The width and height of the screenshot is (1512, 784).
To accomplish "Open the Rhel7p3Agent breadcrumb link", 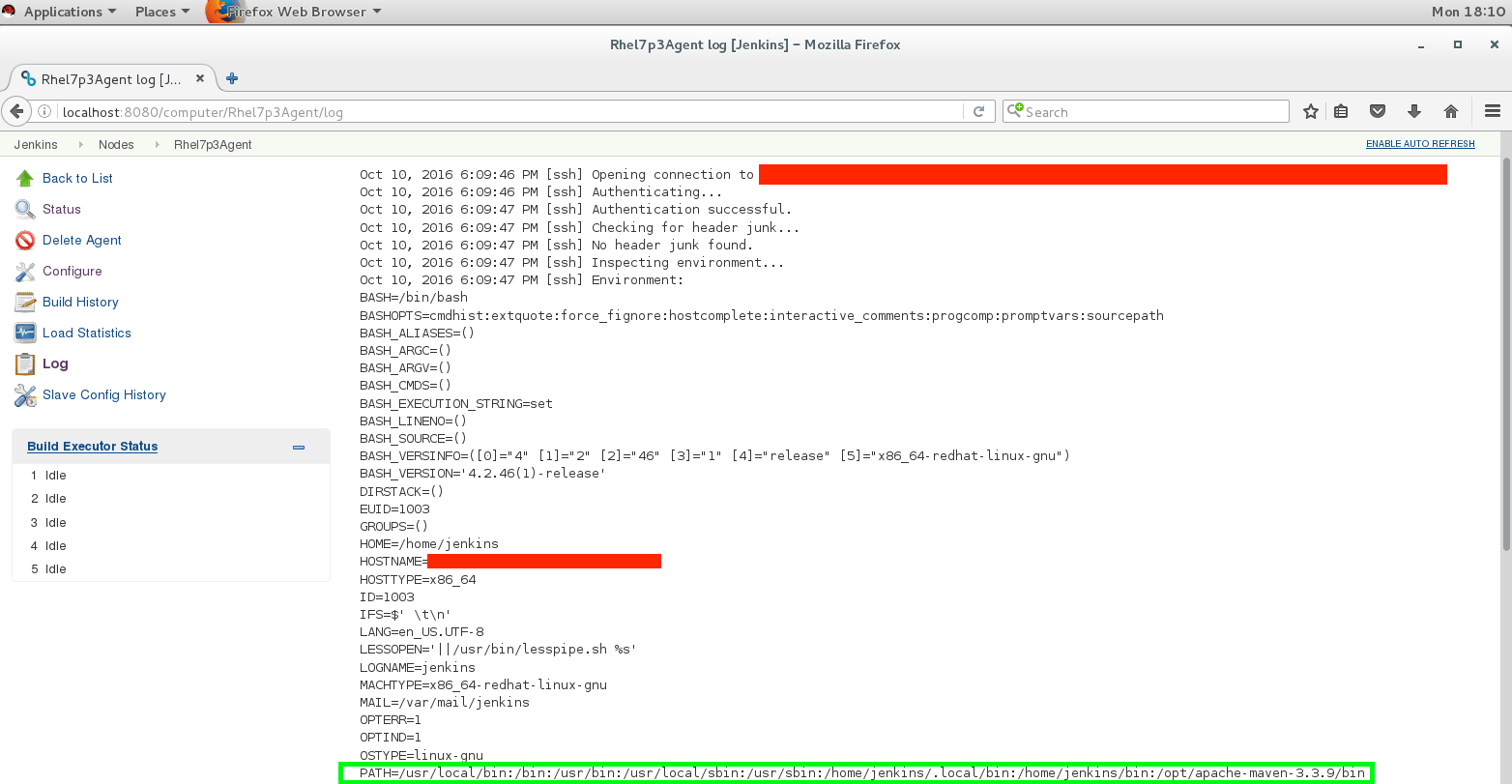I will (x=213, y=145).
